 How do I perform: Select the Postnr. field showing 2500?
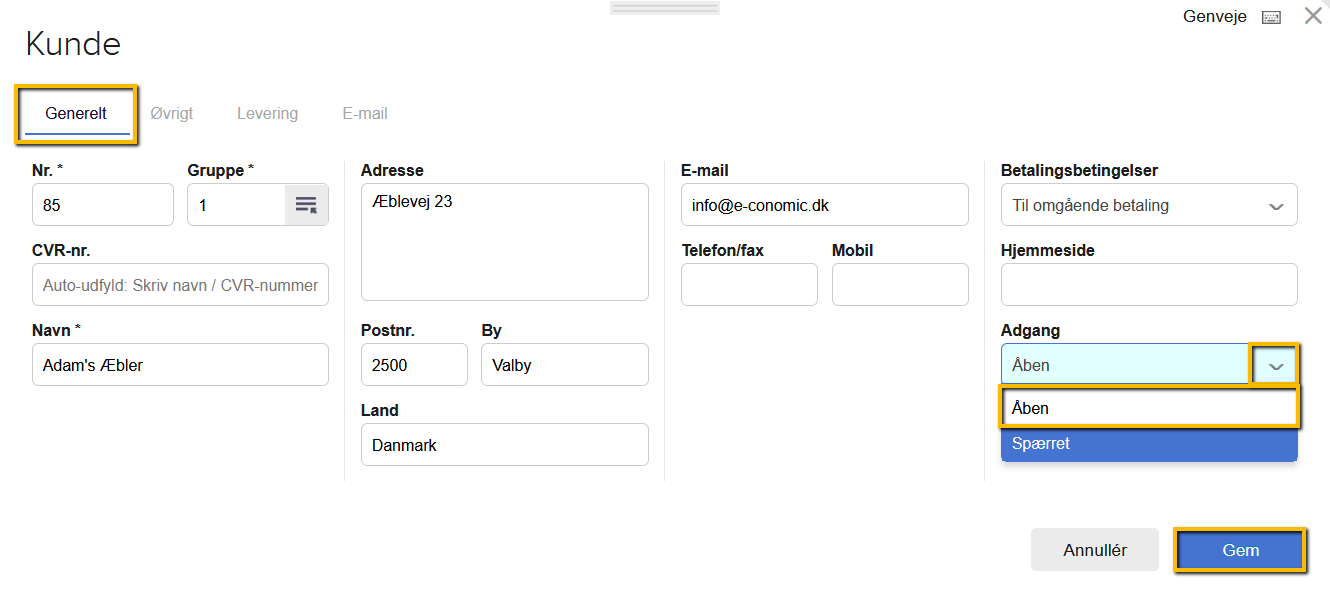pos(413,364)
